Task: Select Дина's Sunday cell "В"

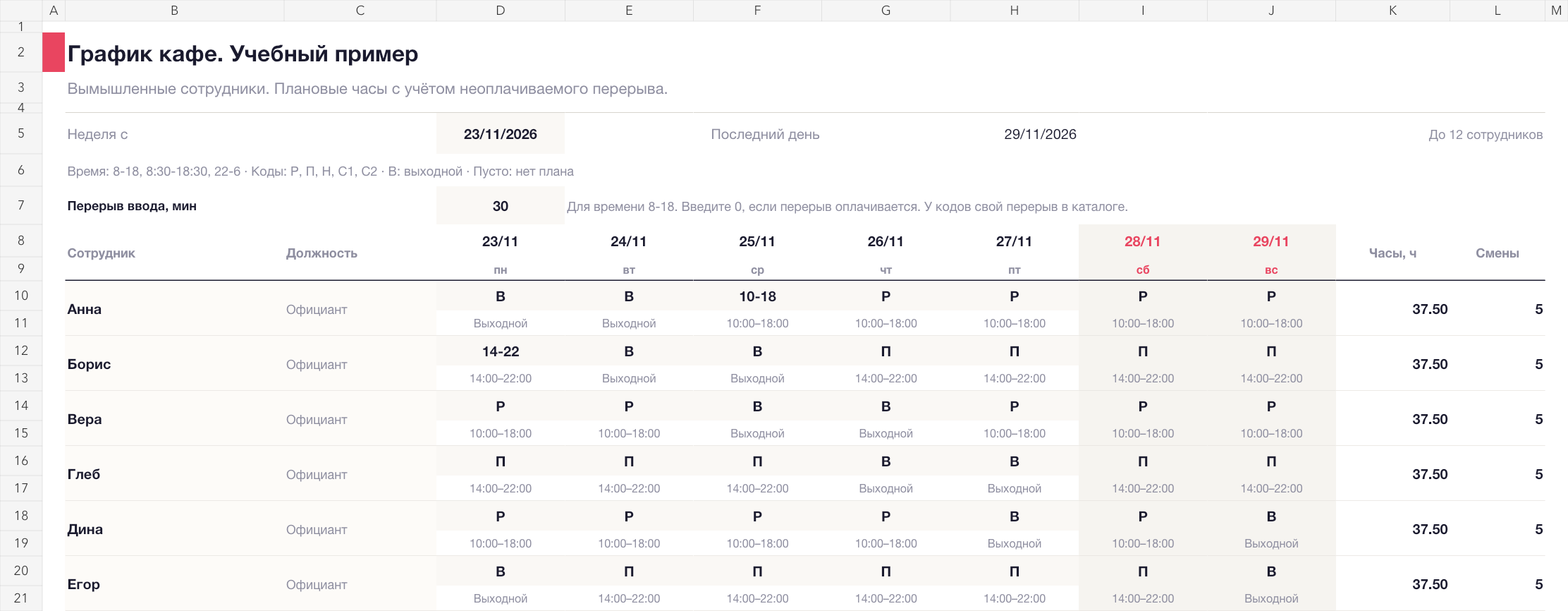Action: (1270, 516)
